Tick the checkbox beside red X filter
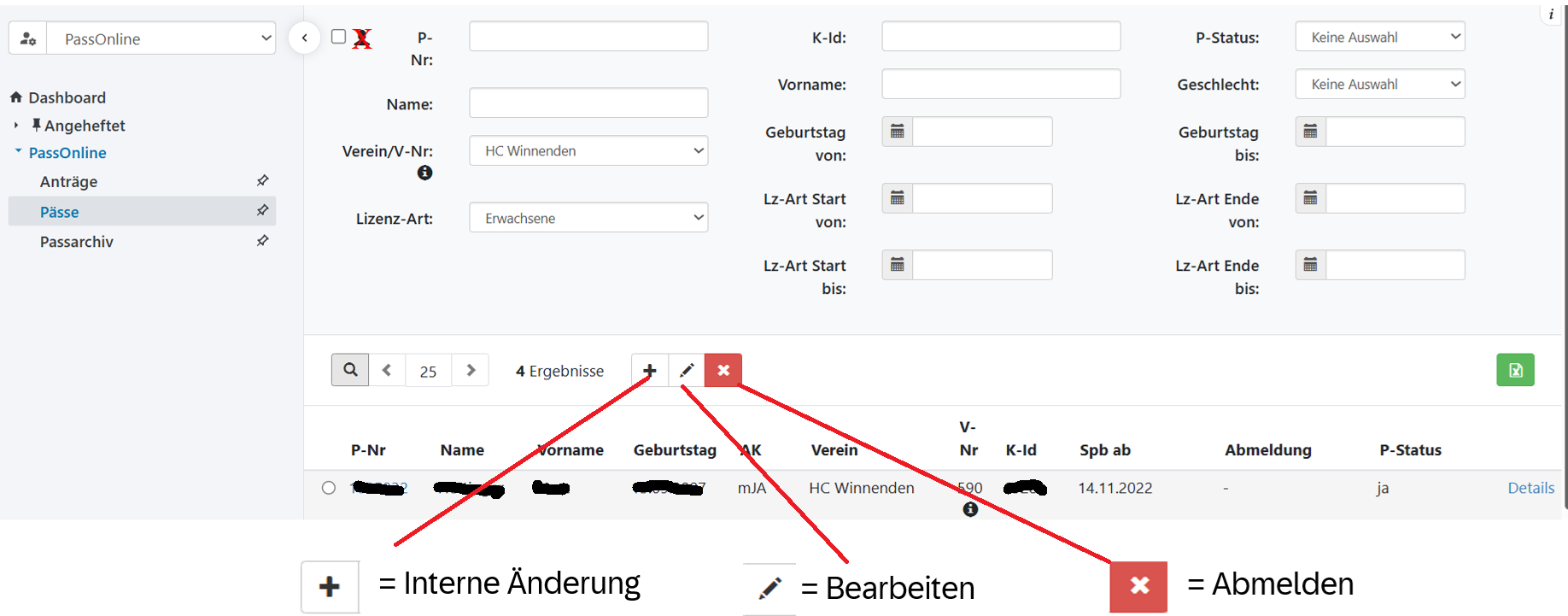1568x616 pixels. pos(339,37)
